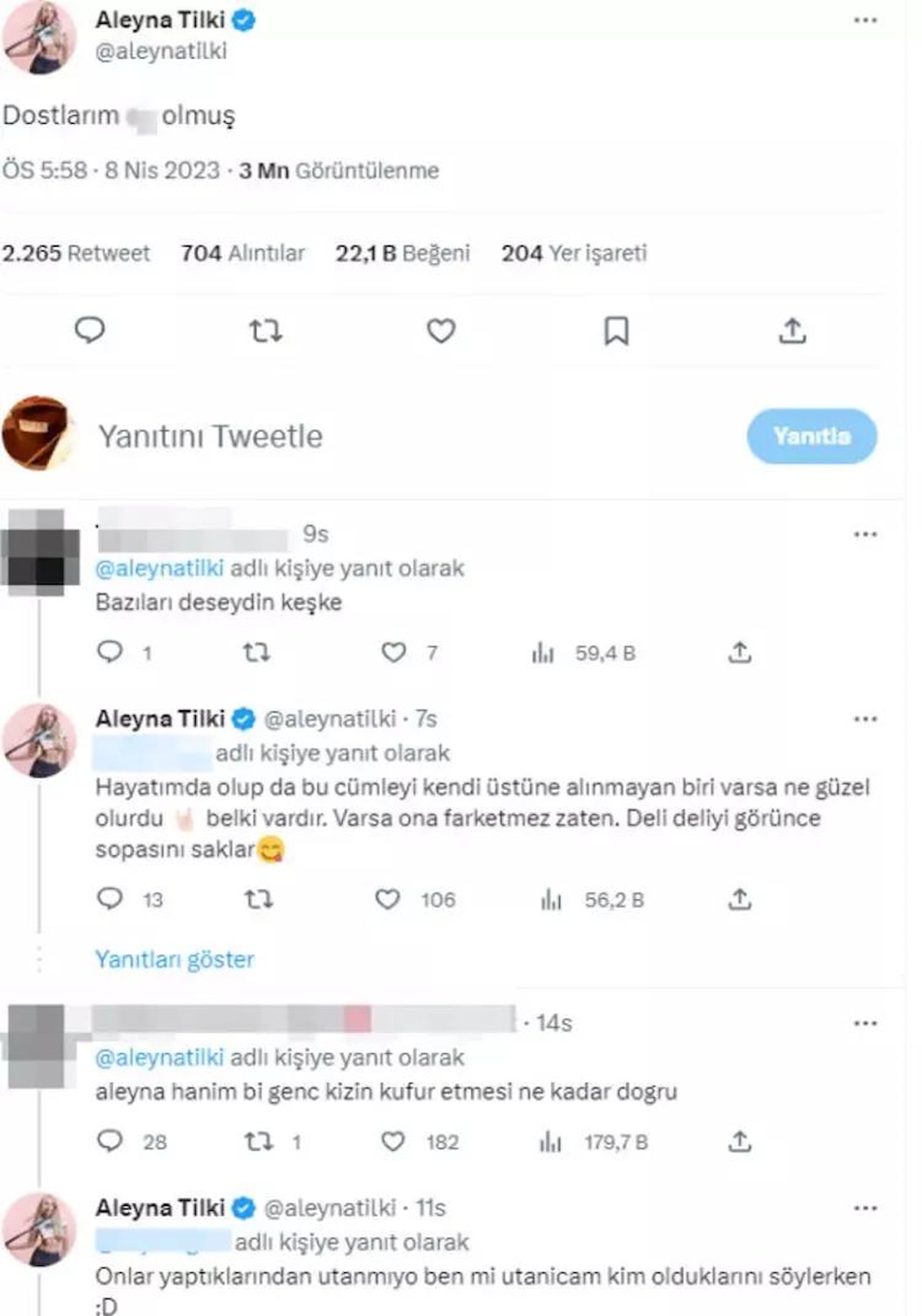Like the 'Bazıları deseydin keşke' reply
Screen dimensions: 922x1316
click(x=393, y=653)
